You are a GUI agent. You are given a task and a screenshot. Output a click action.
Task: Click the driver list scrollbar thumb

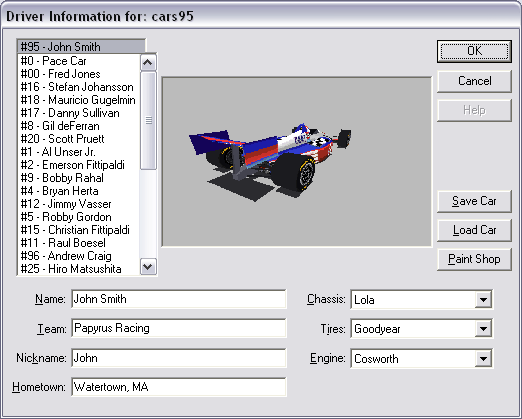tap(148, 121)
